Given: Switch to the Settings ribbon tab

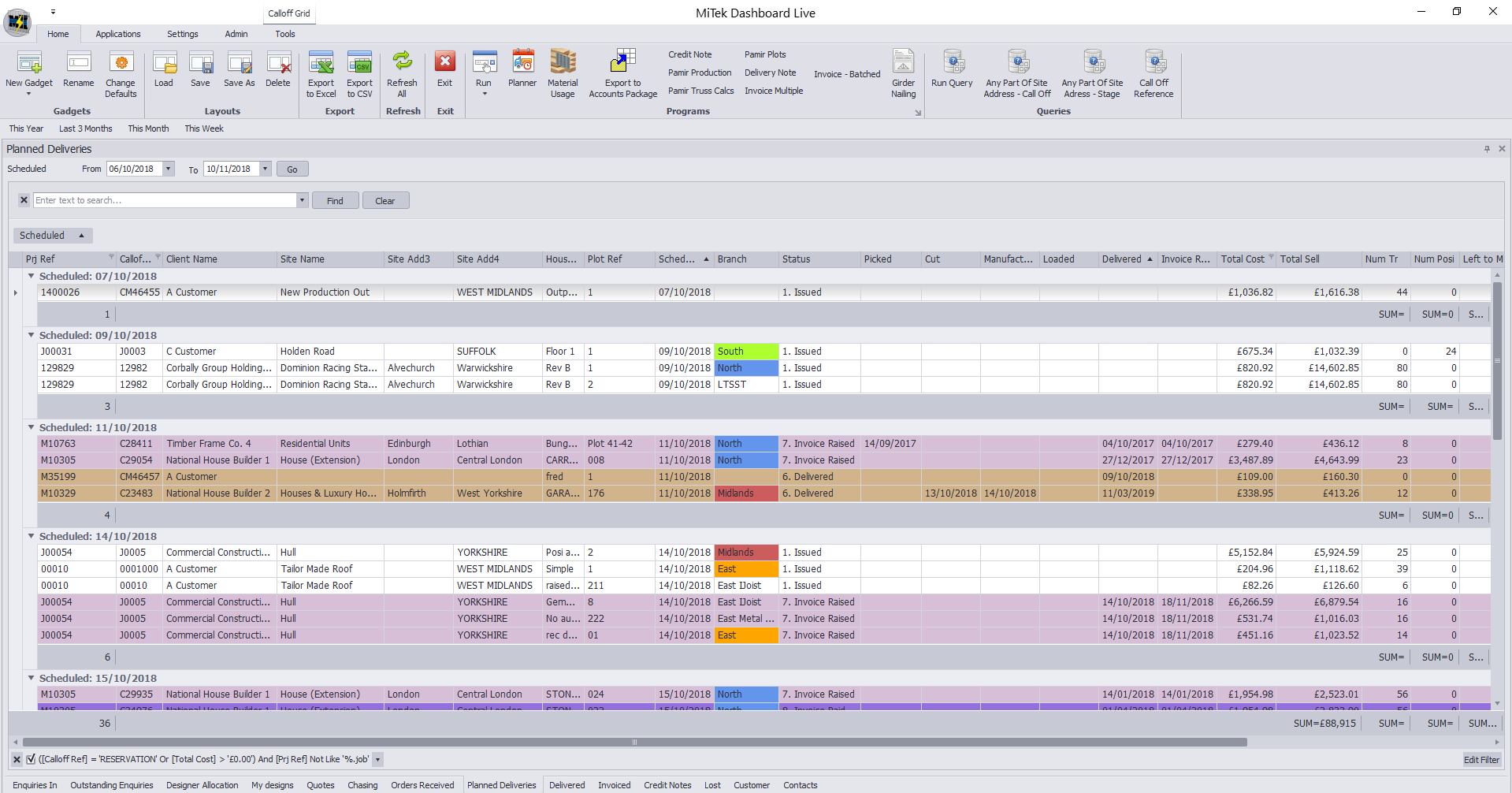Looking at the screenshot, I should [182, 34].
